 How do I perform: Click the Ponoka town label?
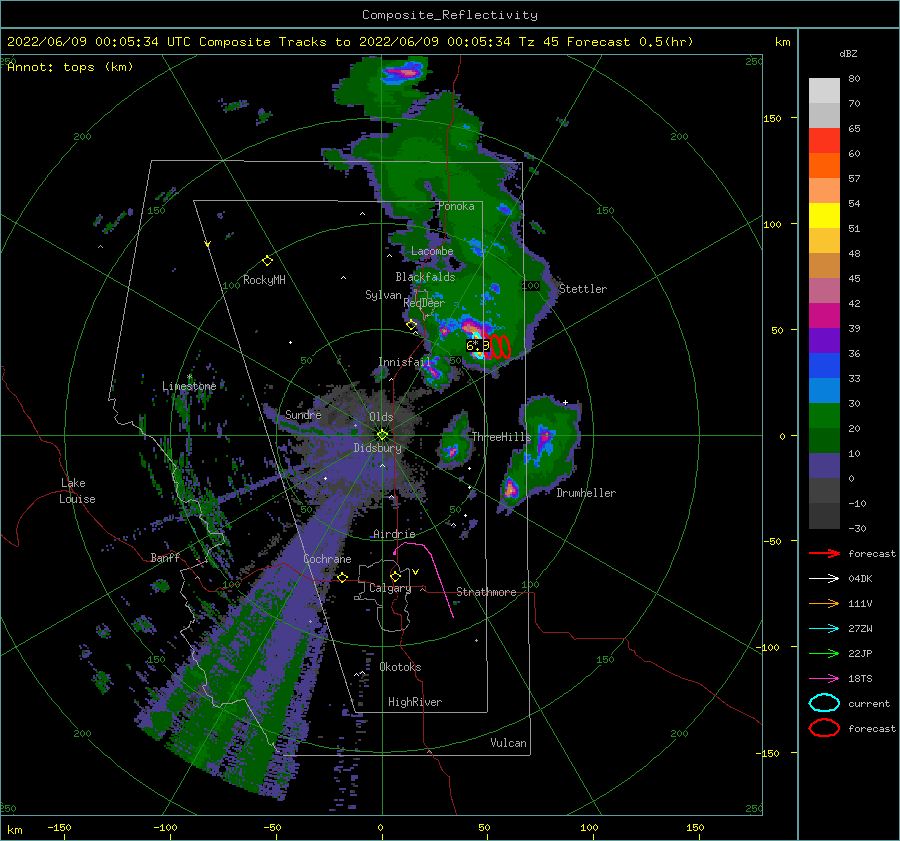456,206
